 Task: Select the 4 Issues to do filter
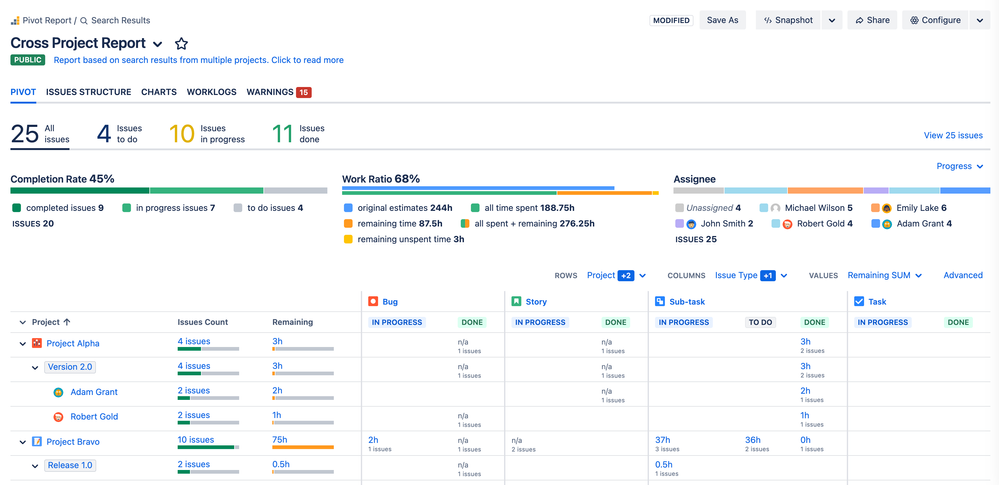tap(119, 134)
